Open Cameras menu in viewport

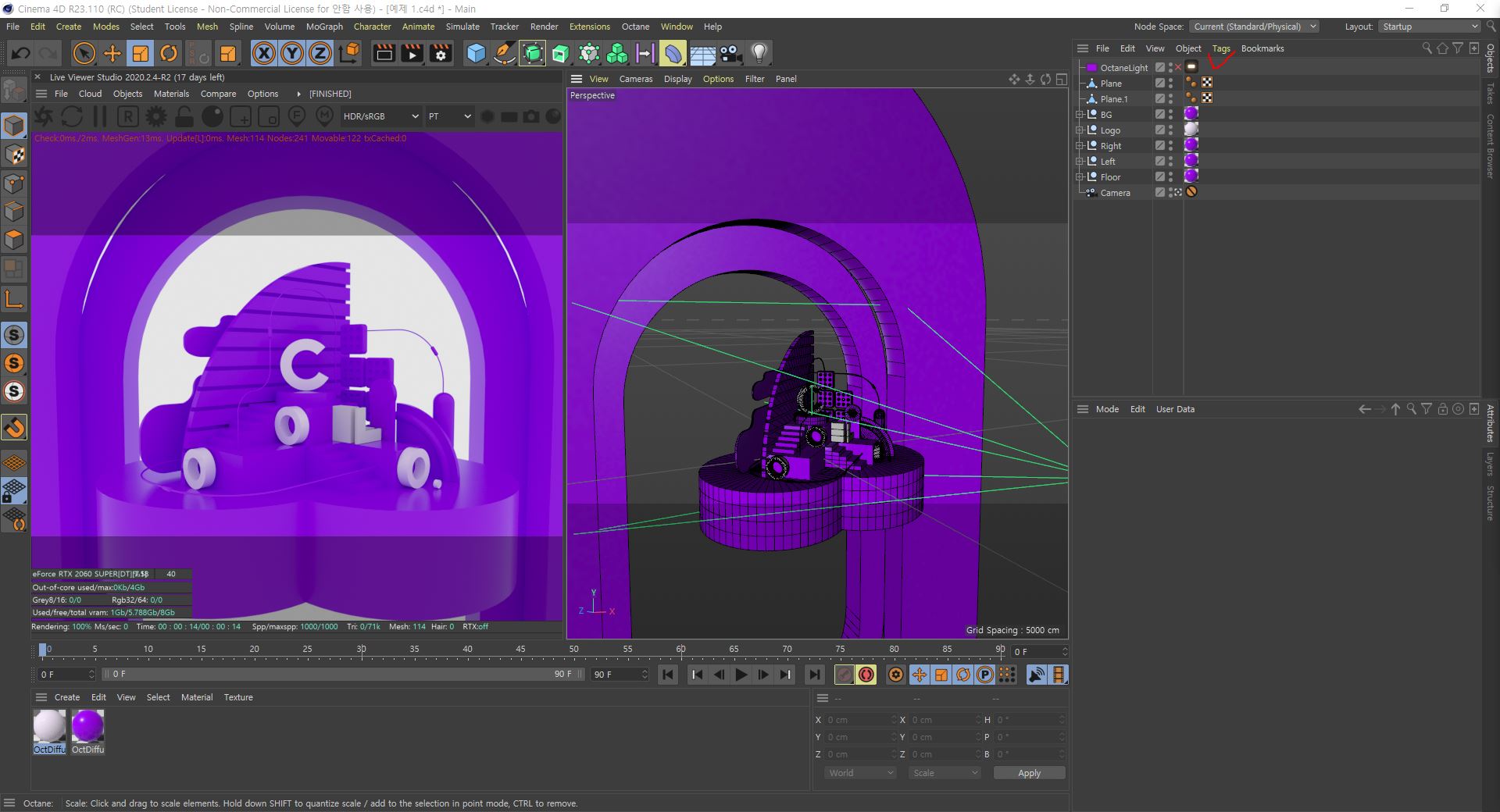pos(636,79)
